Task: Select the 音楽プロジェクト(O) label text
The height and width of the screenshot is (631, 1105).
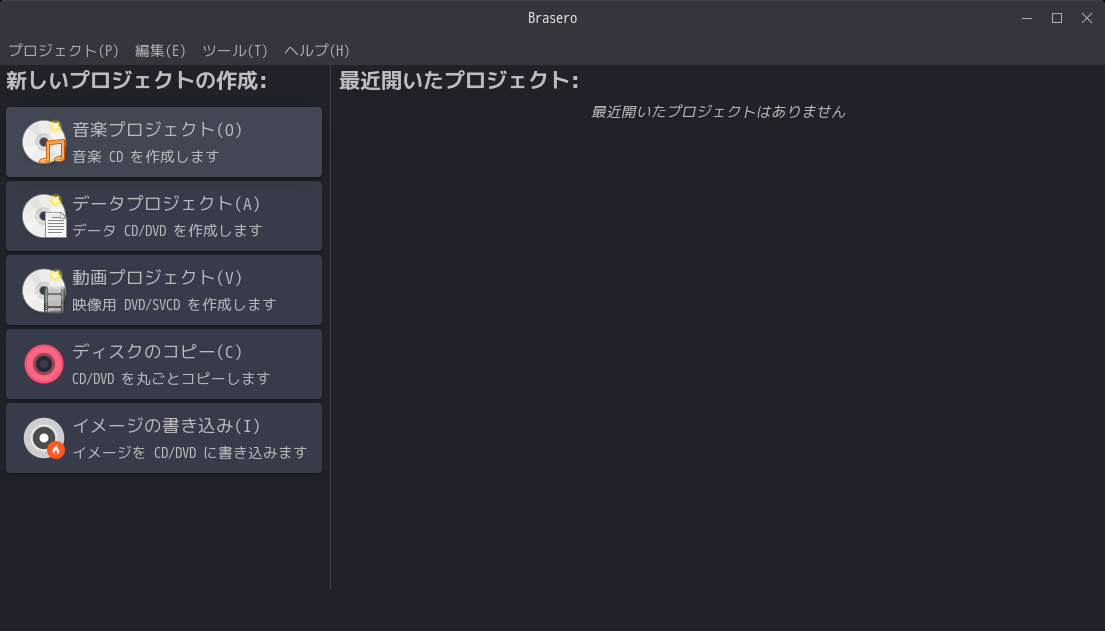Action: (157, 130)
